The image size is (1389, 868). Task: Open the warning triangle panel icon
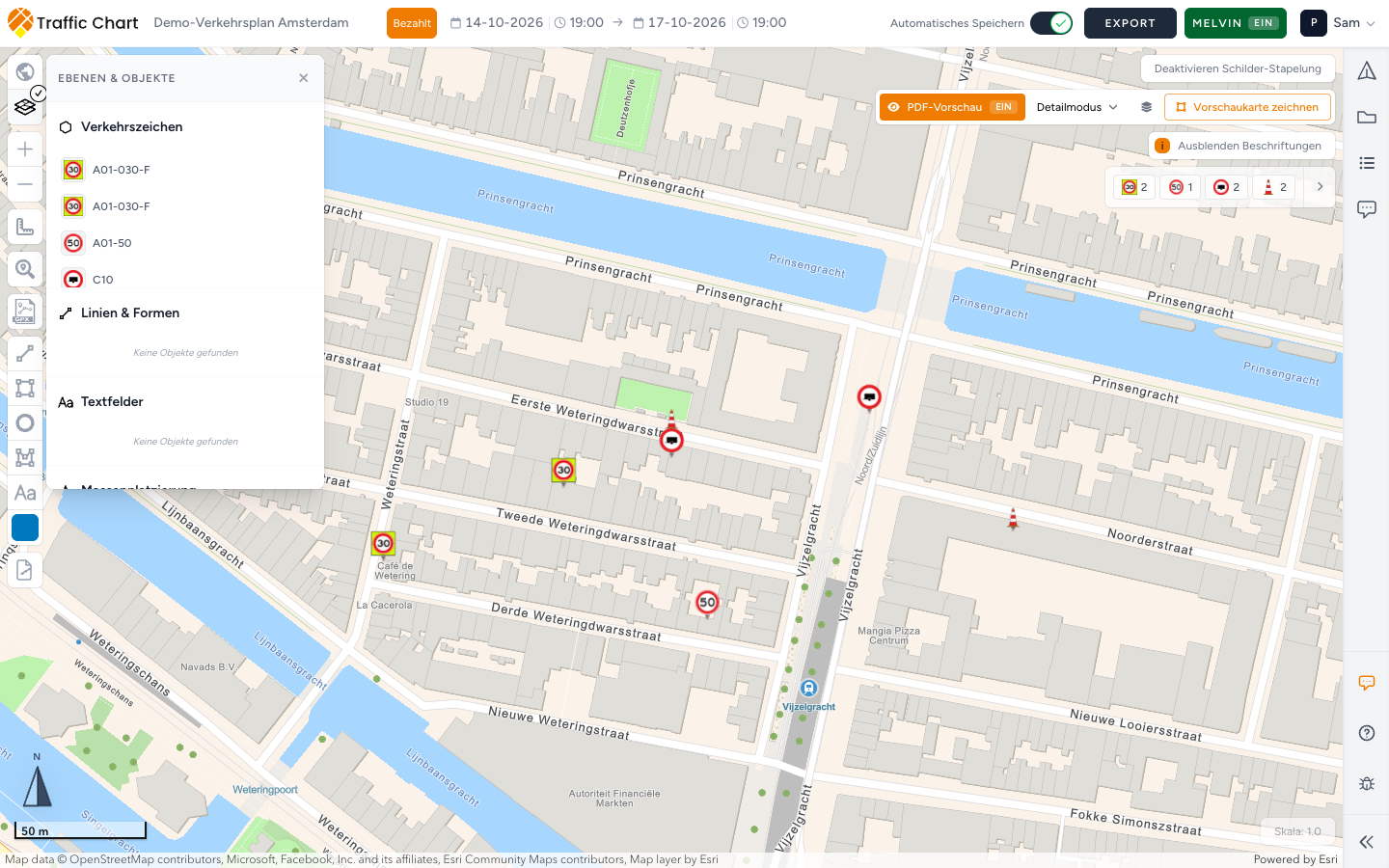[x=1367, y=70]
